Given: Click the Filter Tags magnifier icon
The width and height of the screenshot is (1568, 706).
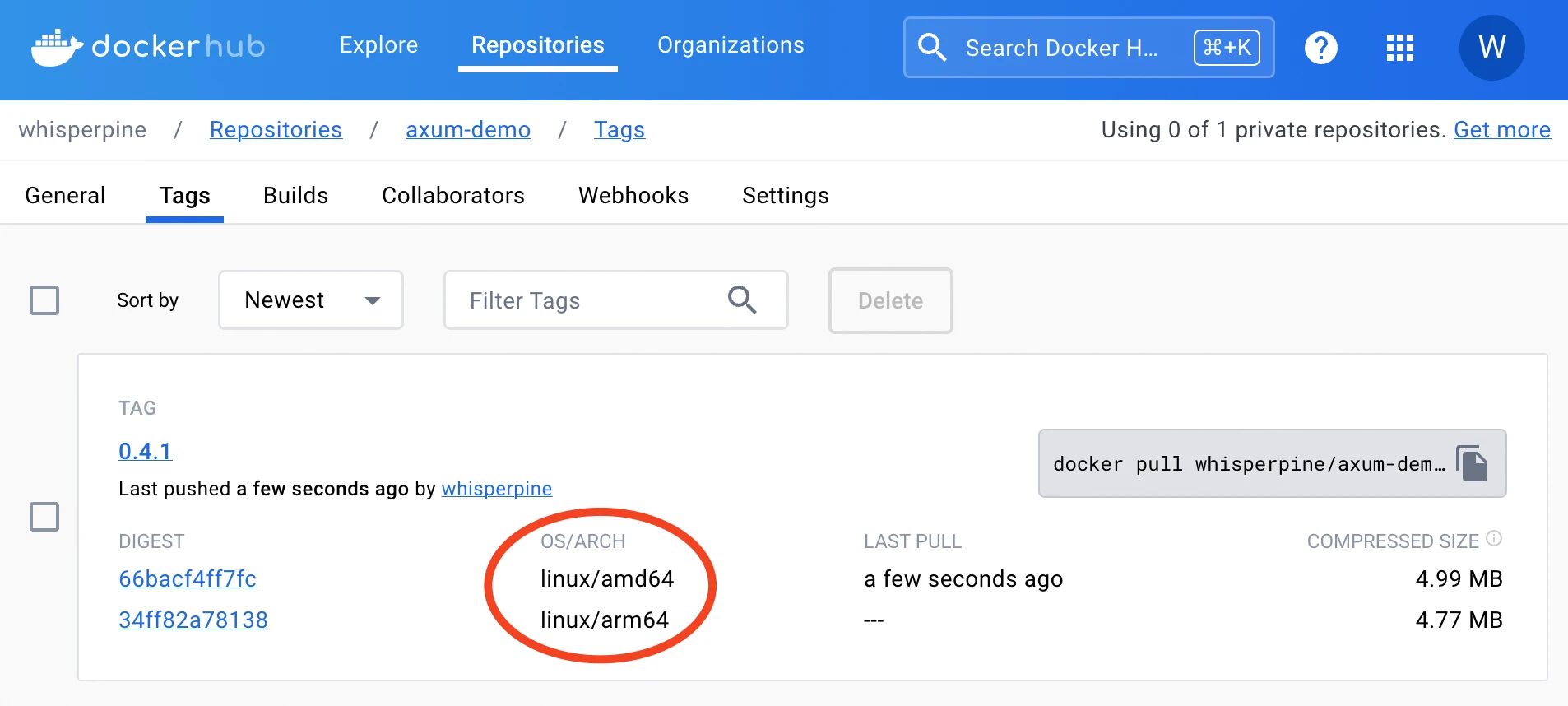Looking at the screenshot, I should pos(741,300).
